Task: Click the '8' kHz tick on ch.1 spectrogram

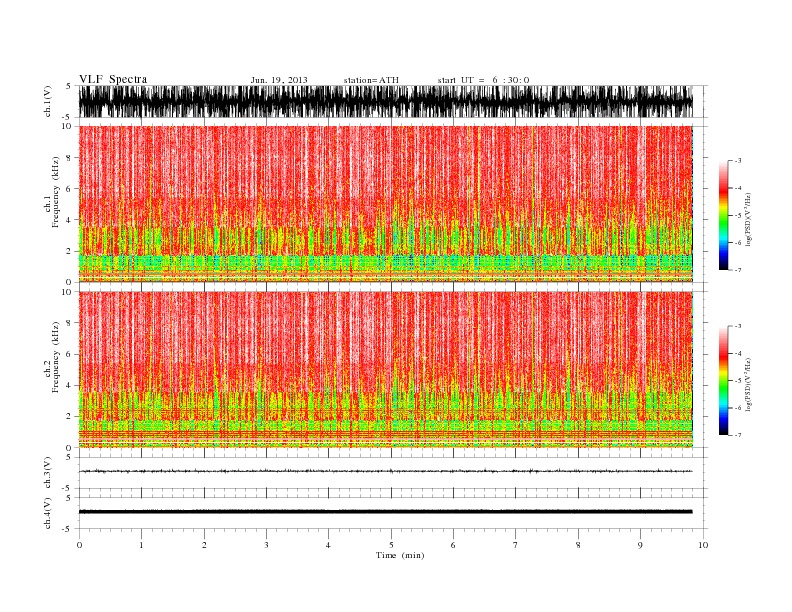Action: point(70,158)
